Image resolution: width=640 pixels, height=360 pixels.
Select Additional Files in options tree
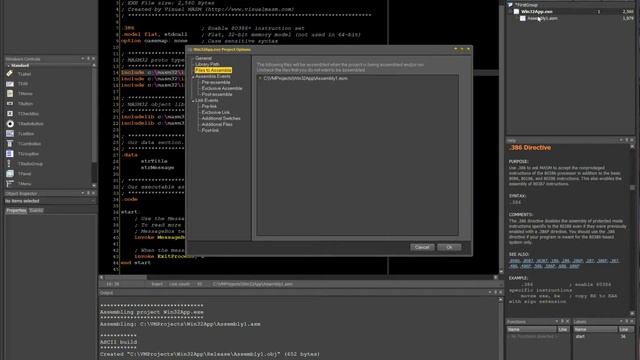tap(217, 124)
